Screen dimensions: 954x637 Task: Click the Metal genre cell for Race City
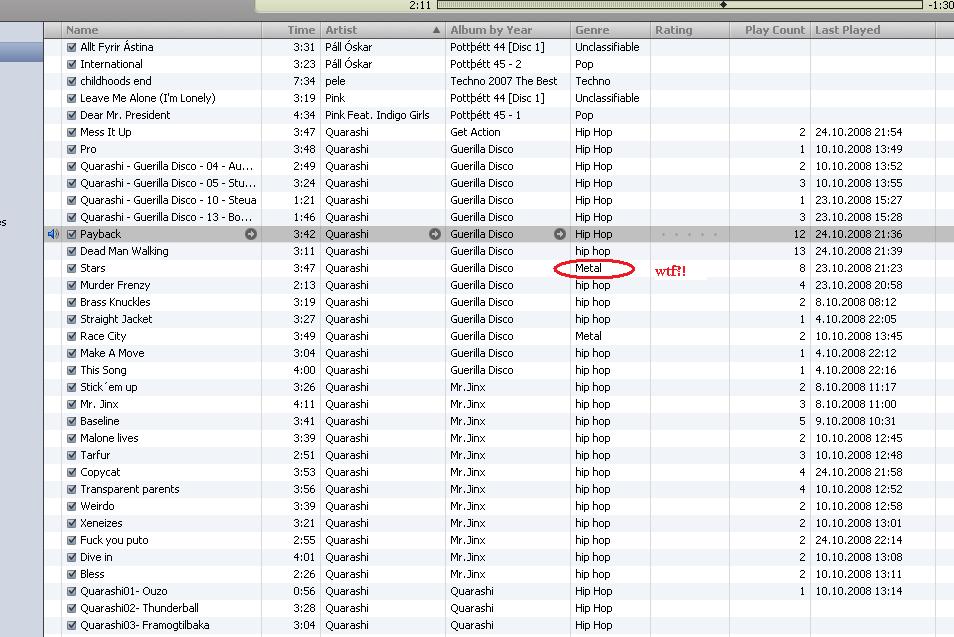[588, 336]
